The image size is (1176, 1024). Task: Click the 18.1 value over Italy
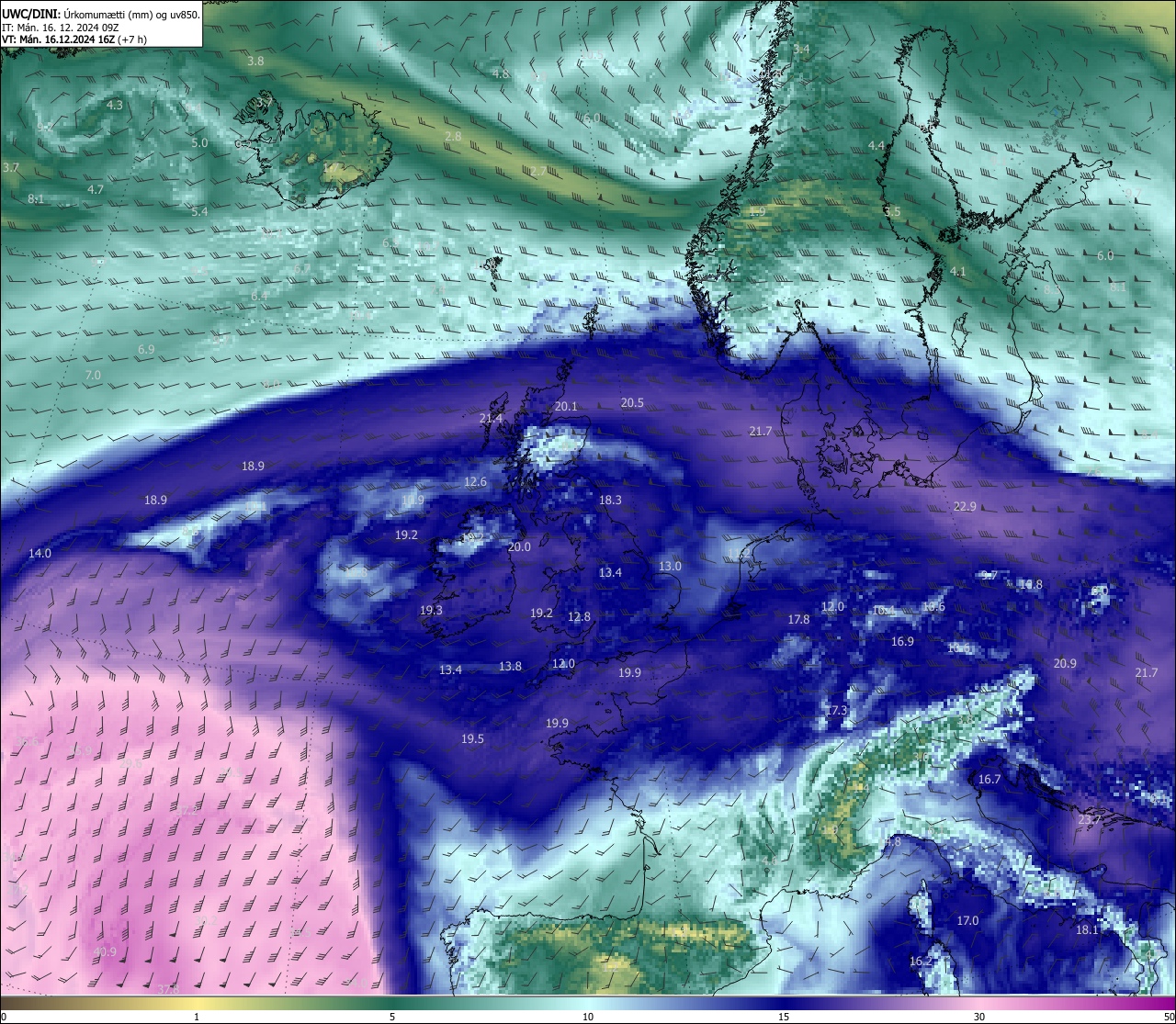pos(1087,930)
